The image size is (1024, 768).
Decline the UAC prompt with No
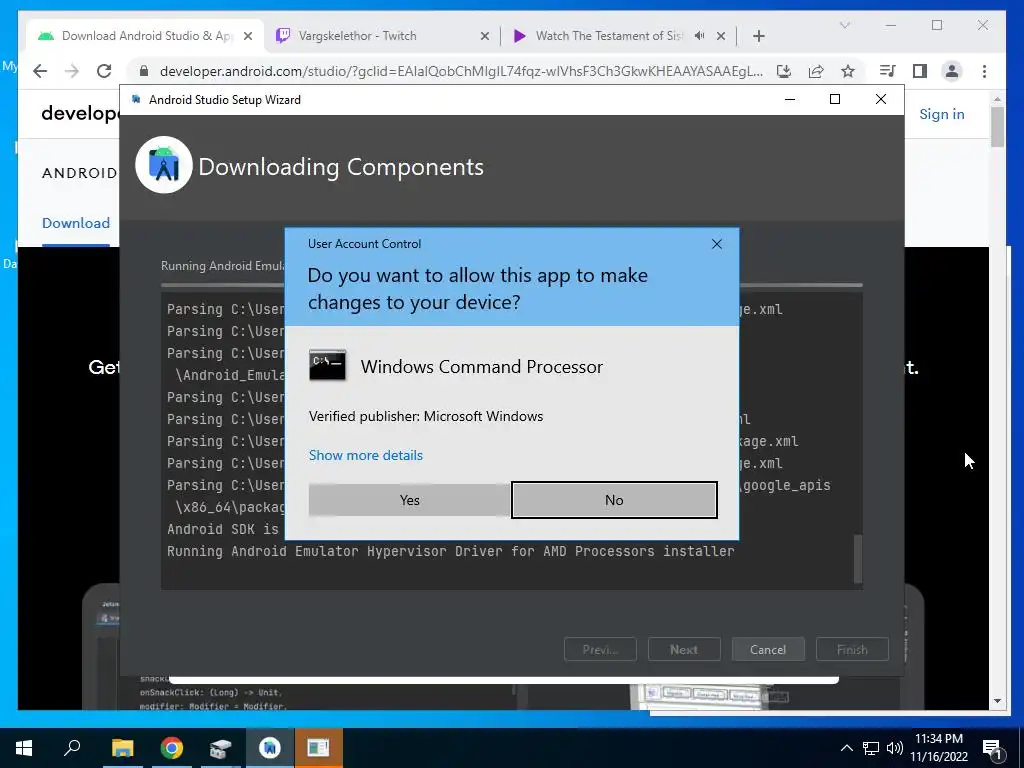click(614, 500)
